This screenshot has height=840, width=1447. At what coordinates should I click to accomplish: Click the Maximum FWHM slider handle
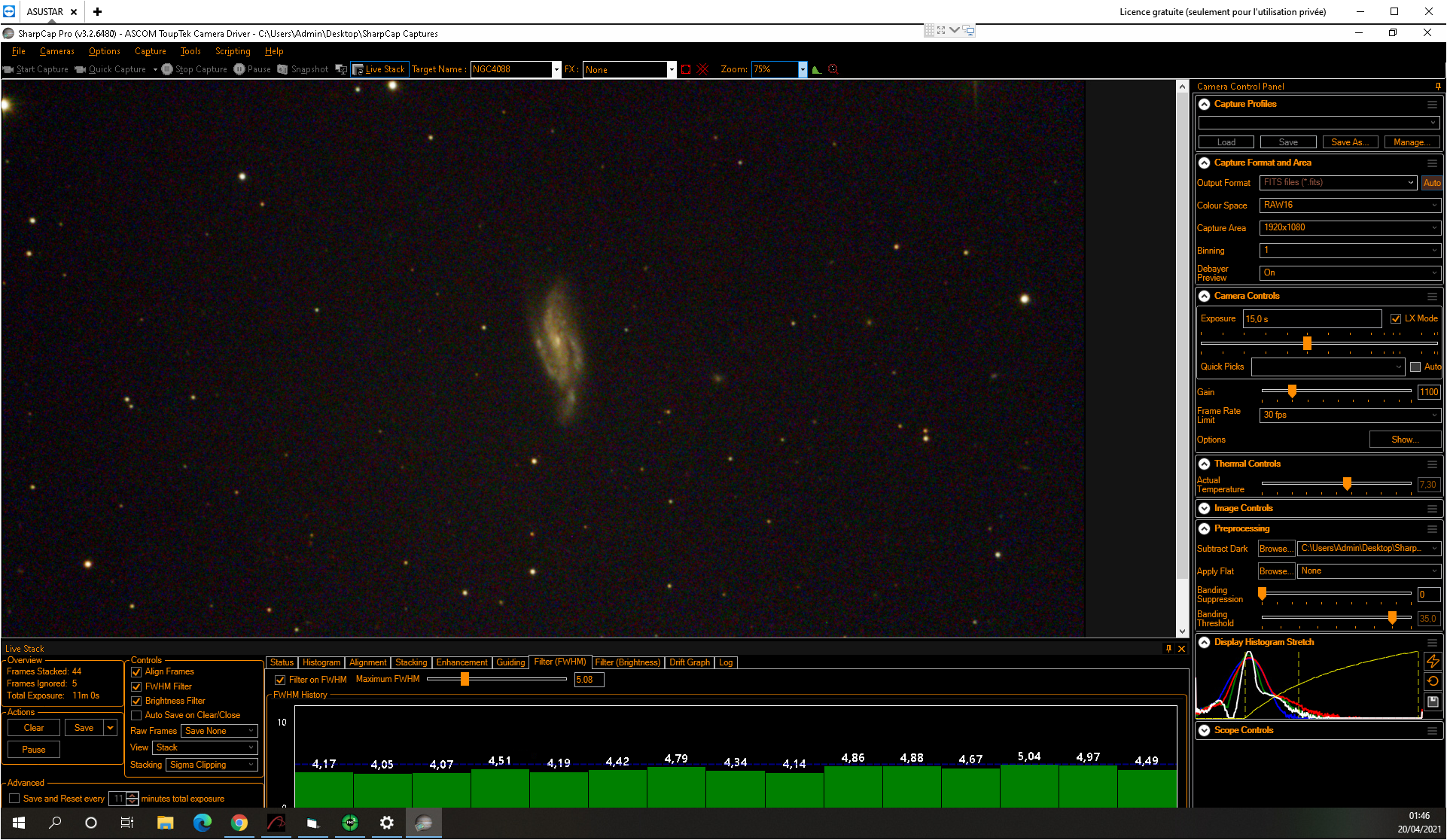tap(465, 680)
